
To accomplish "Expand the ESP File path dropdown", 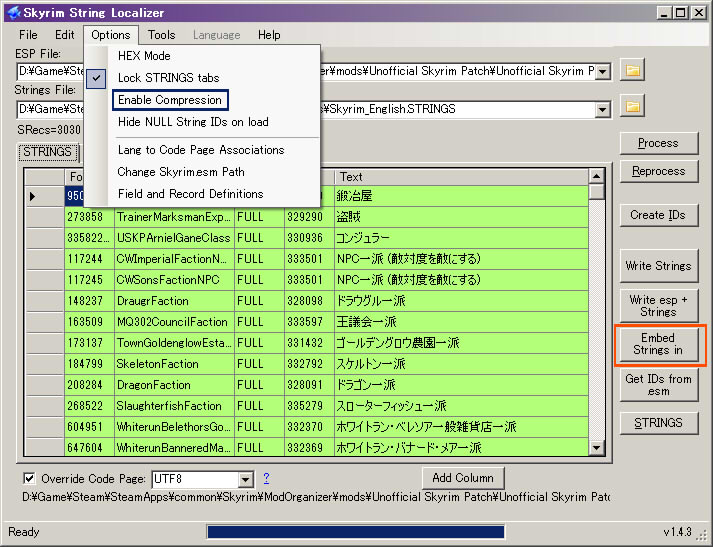I will coord(603,71).
